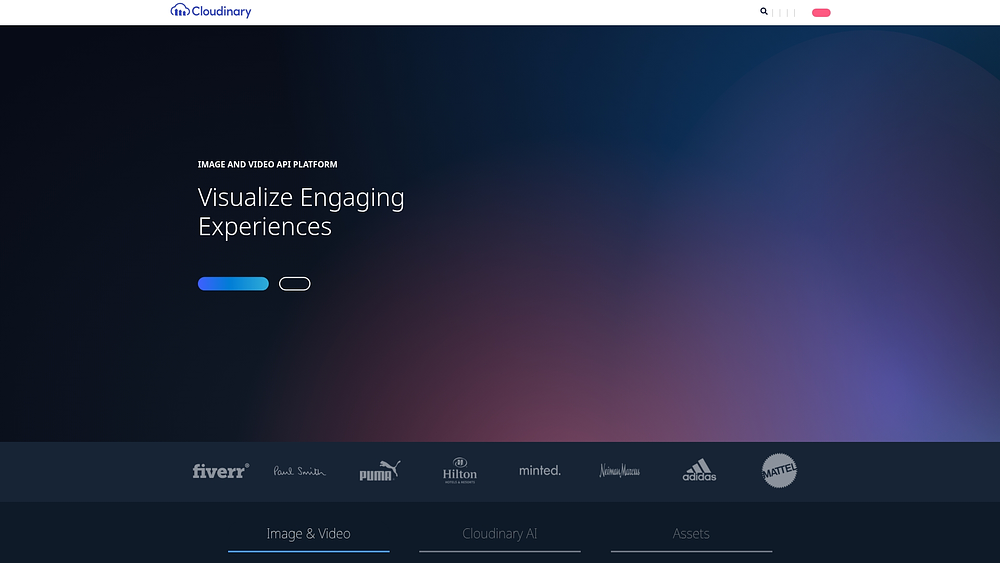The height and width of the screenshot is (563, 1000).
Task: Click the Neiman Marcus customer logo
Action: point(619,471)
